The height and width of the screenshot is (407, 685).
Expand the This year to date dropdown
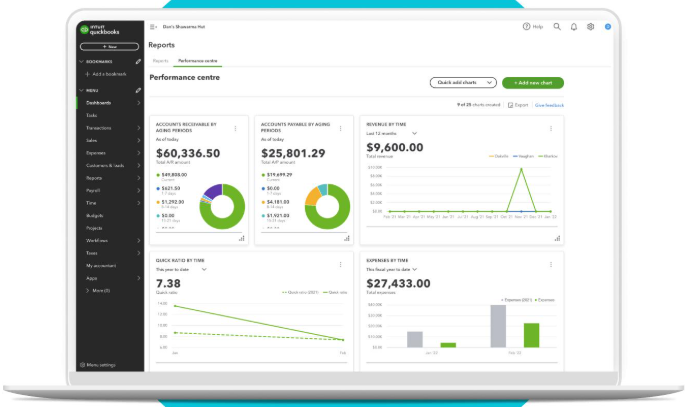[x=181, y=269]
